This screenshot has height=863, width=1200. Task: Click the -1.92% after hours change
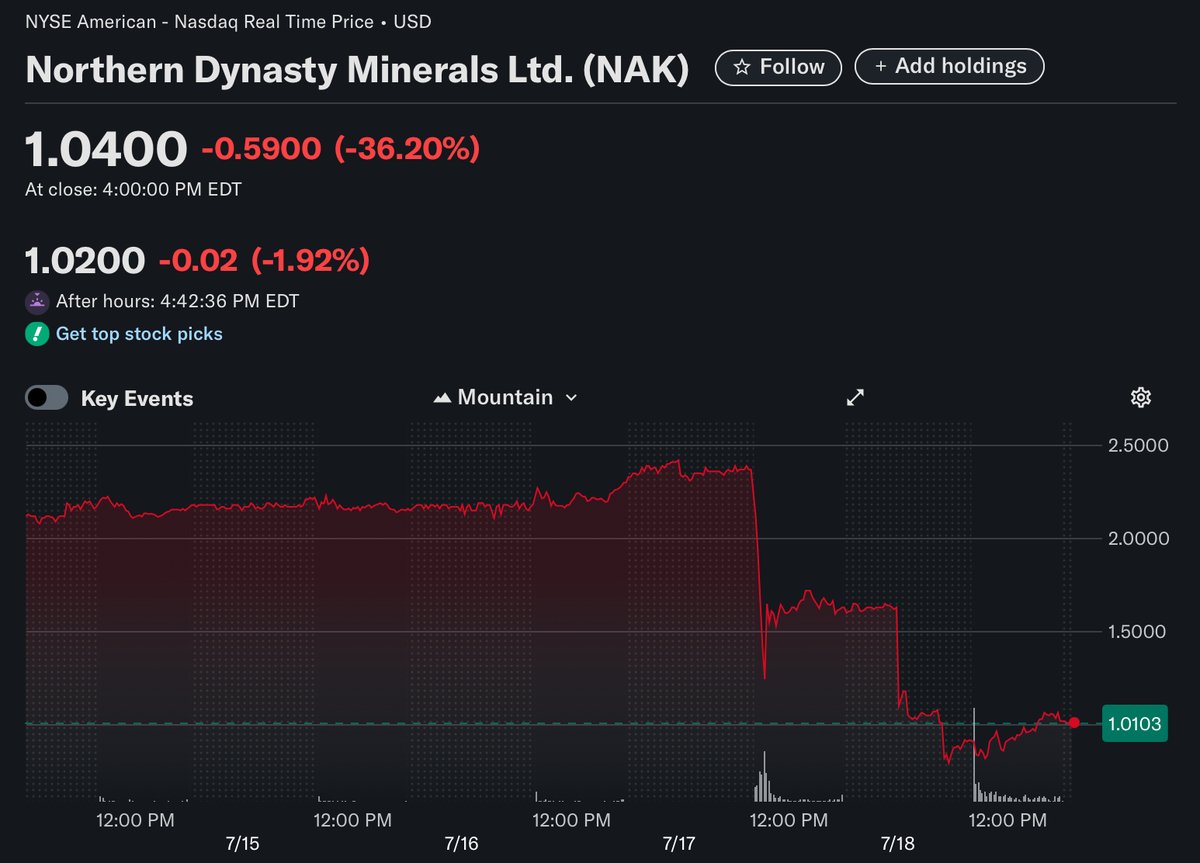(x=310, y=261)
